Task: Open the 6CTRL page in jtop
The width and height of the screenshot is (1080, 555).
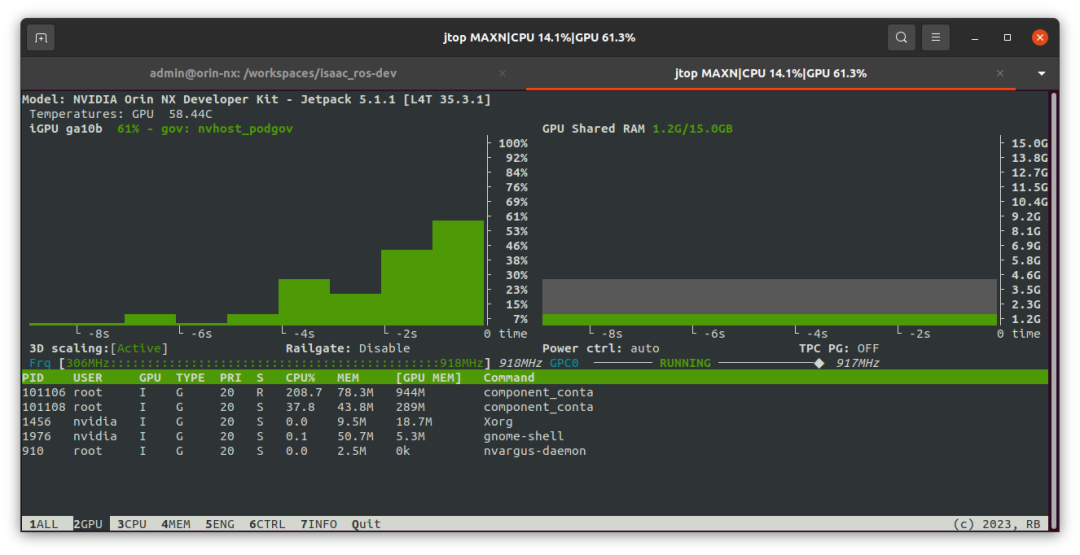Action: point(267,524)
